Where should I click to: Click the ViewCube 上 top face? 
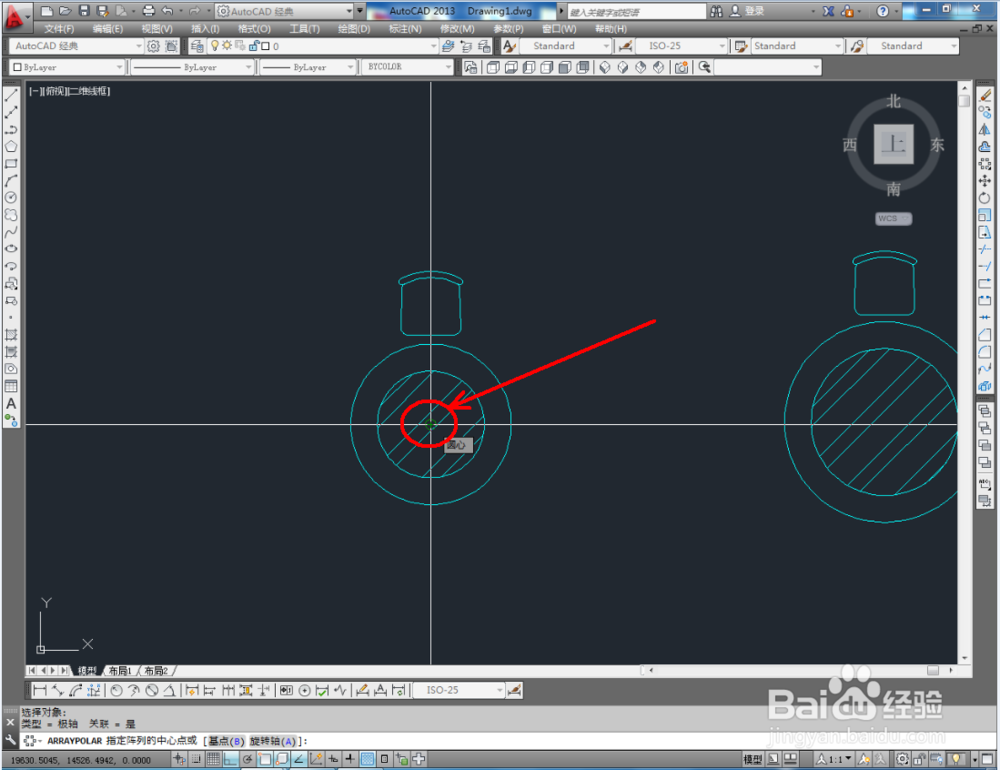tap(893, 145)
